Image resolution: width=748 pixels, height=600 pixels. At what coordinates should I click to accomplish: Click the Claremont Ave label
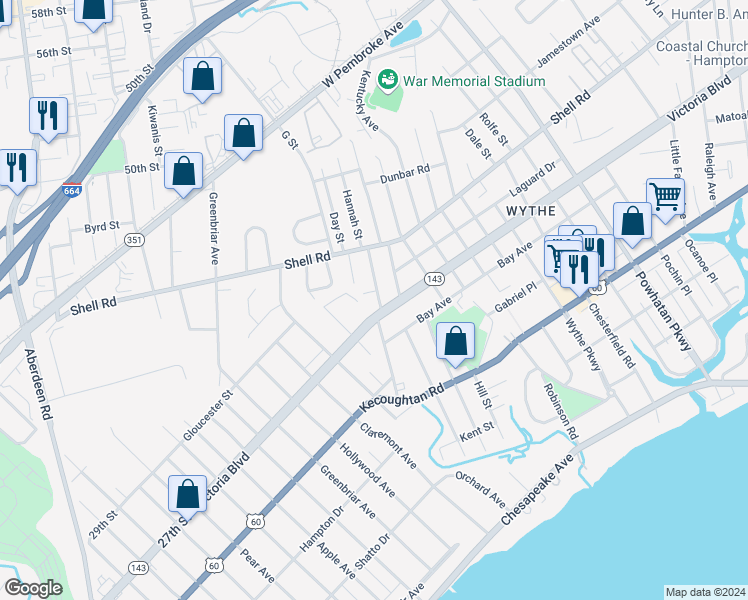(x=388, y=445)
